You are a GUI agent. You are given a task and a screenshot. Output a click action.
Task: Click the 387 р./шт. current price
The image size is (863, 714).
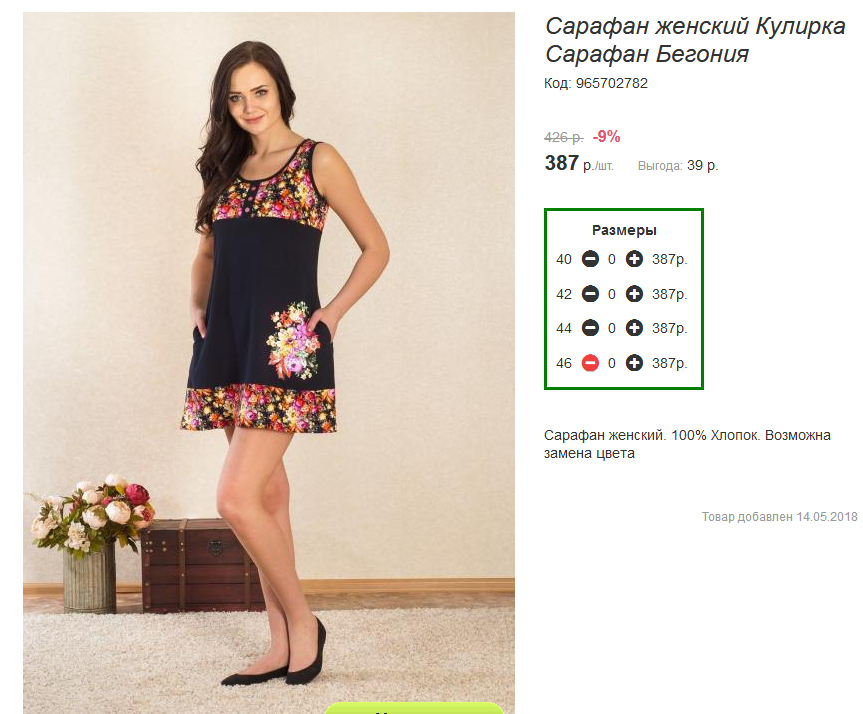578,163
